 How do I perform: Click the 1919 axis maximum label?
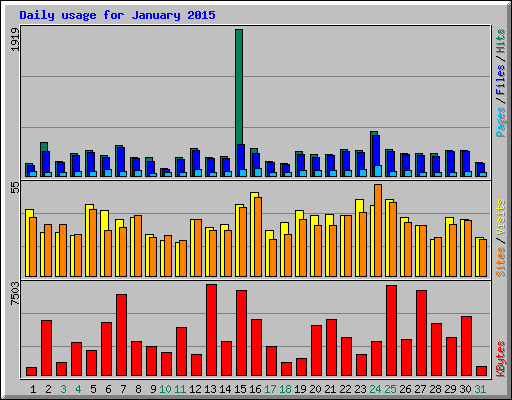(x=15, y=39)
